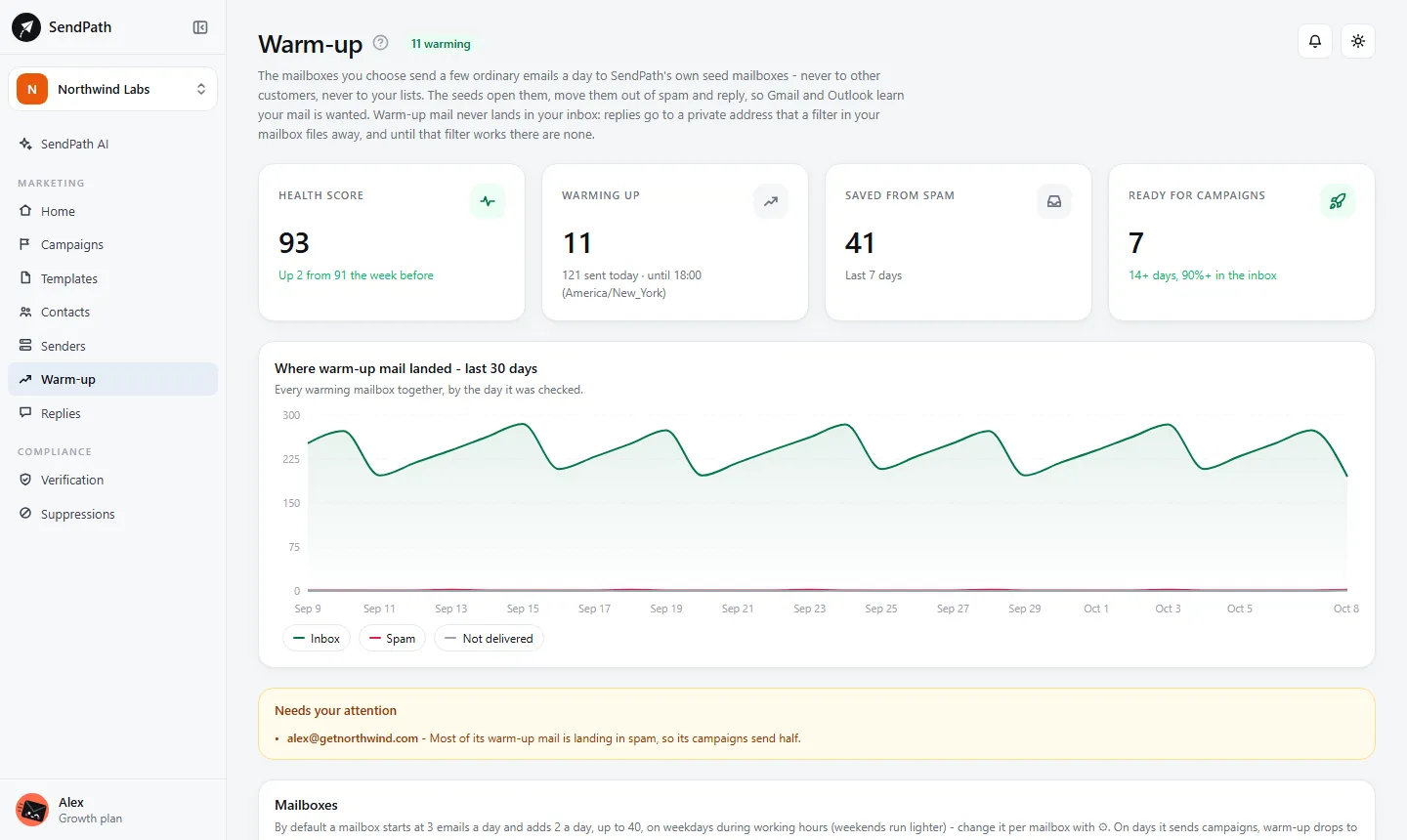Open the Templates page
This screenshot has height=840, width=1407.
(x=112, y=278)
